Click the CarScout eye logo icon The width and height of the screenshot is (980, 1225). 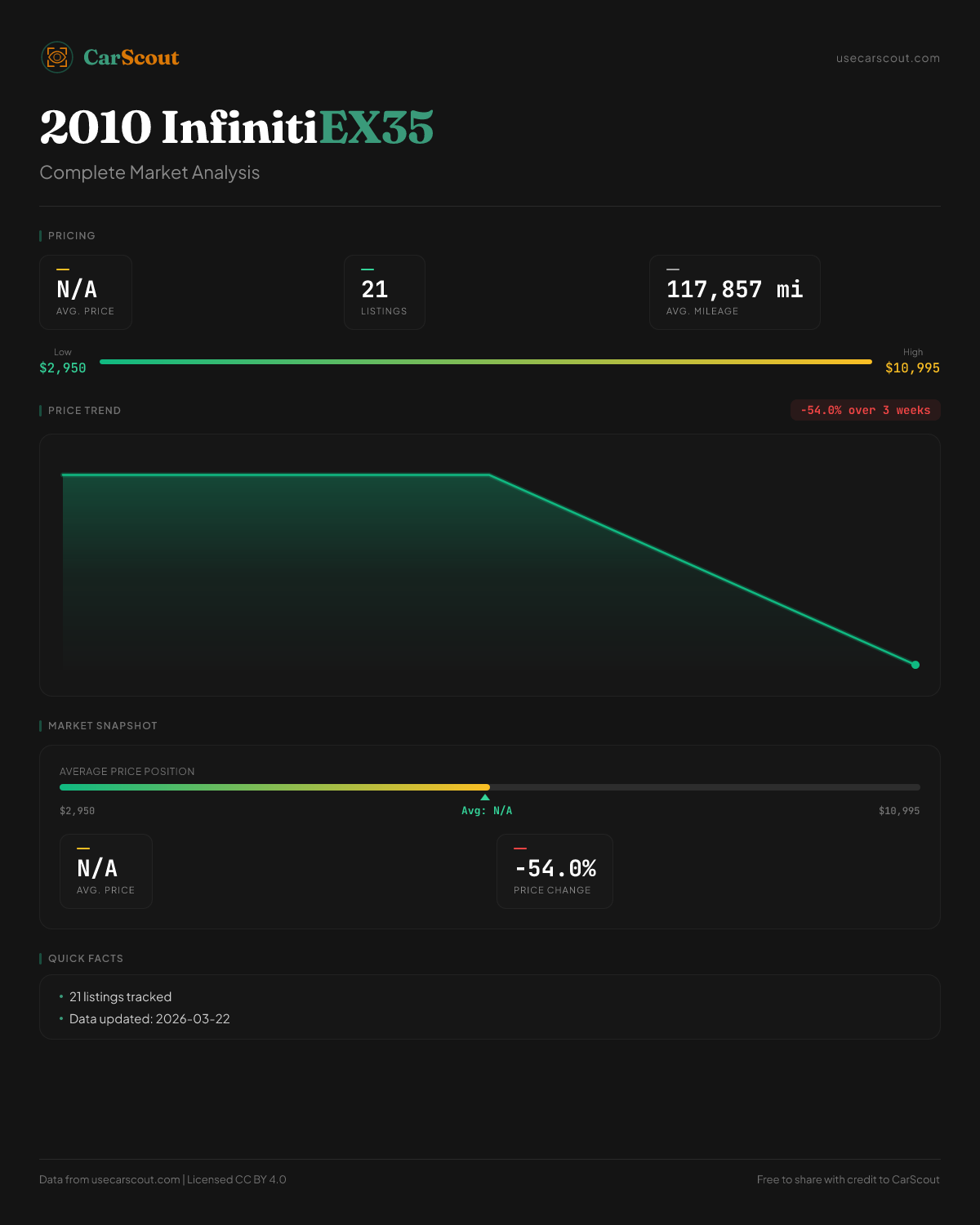point(57,57)
